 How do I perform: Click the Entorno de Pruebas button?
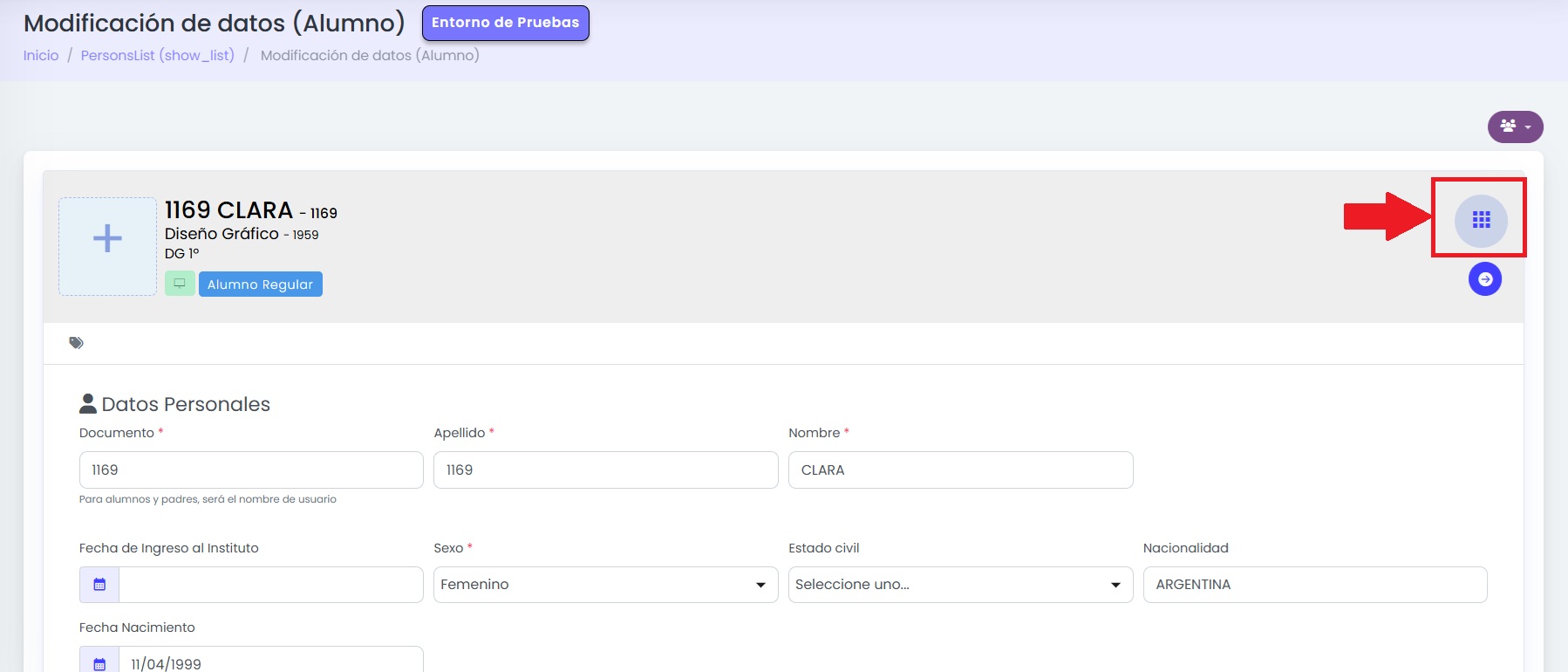coord(506,23)
